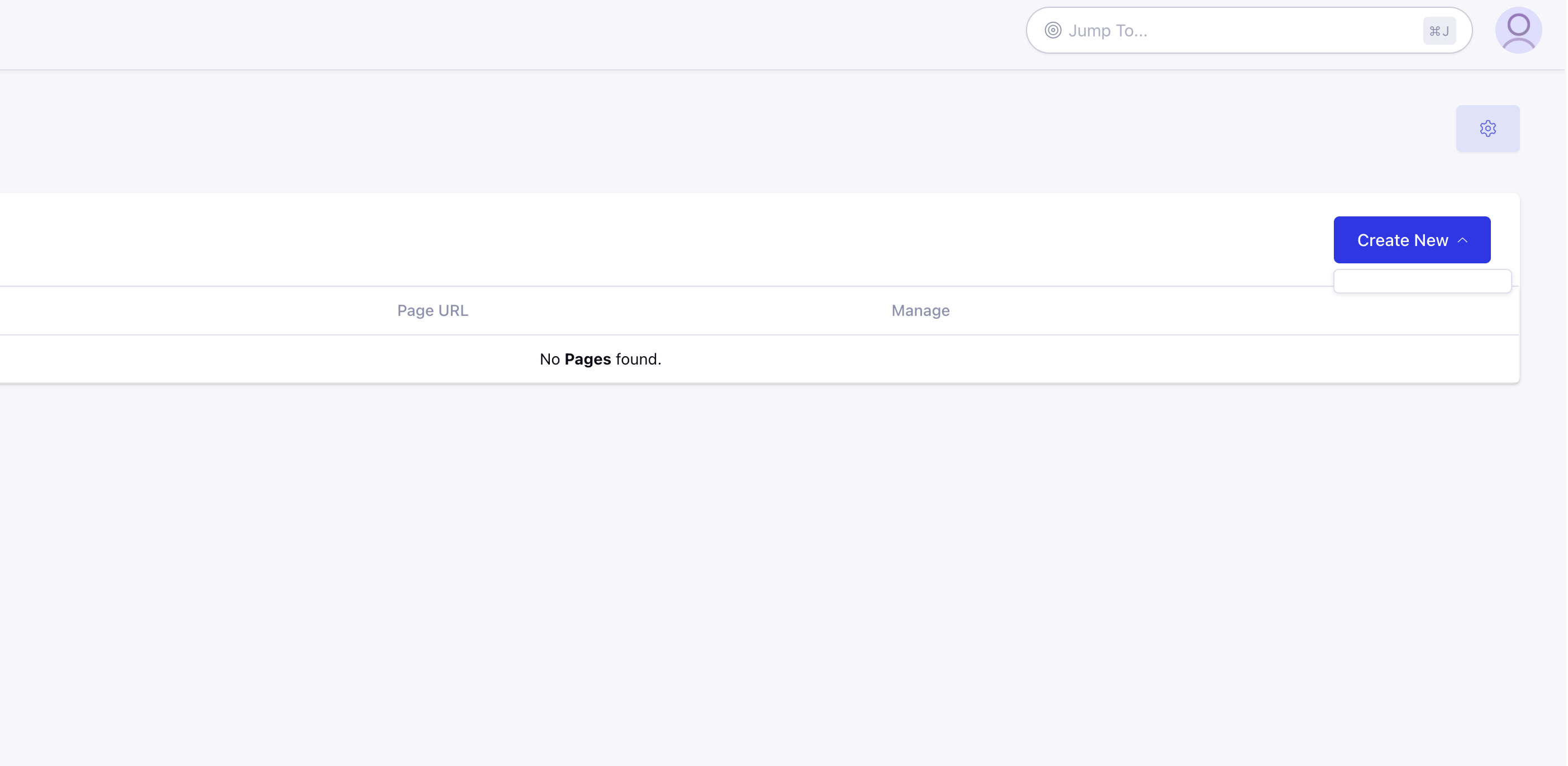Click the Manage column header
The height and width of the screenshot is (766, 1568).
[x=920, y=310]
